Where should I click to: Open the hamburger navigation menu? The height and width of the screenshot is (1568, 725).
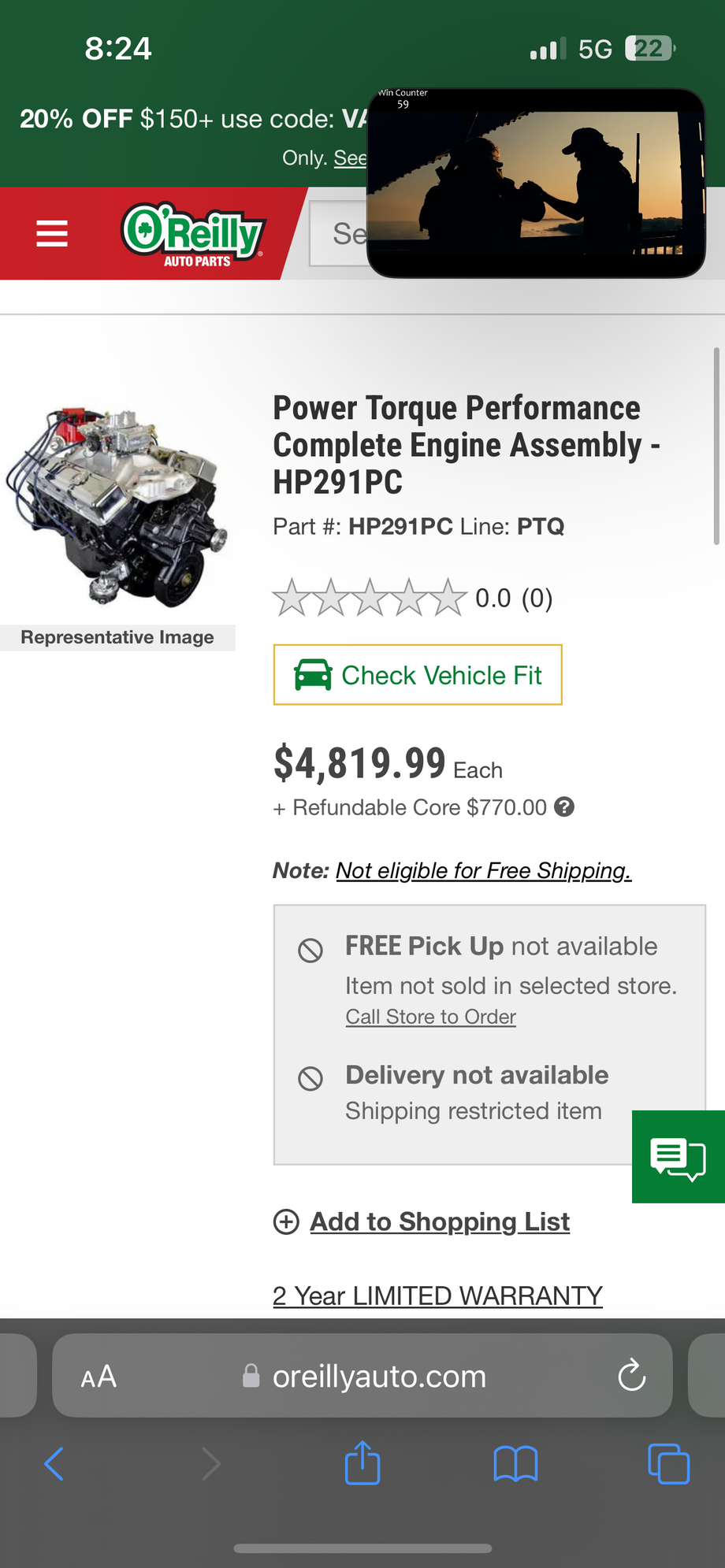tap(52, 234)
